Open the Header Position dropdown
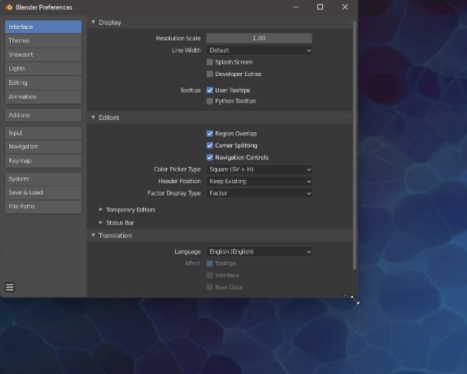Viewport: 467px width, 374px height. (259, 181)
